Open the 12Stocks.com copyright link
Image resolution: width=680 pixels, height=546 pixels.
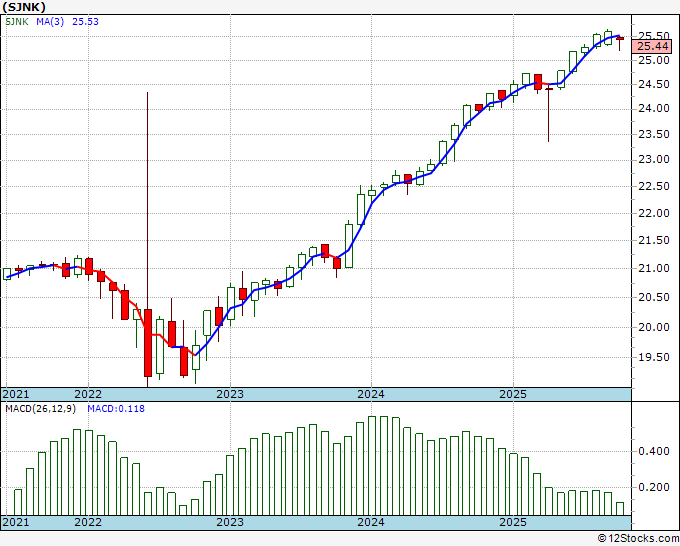click(638, 539)
